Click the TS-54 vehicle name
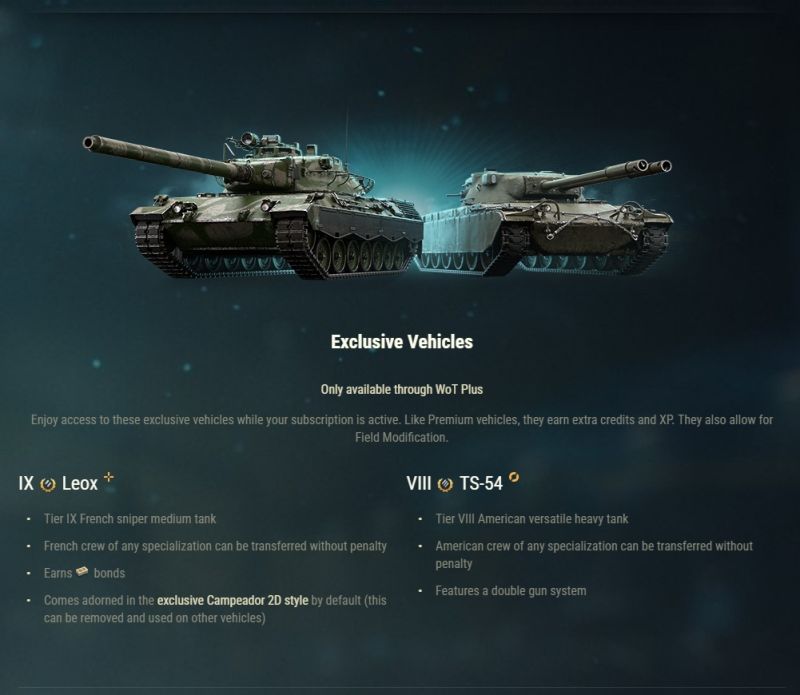 [x=481, y=483]
